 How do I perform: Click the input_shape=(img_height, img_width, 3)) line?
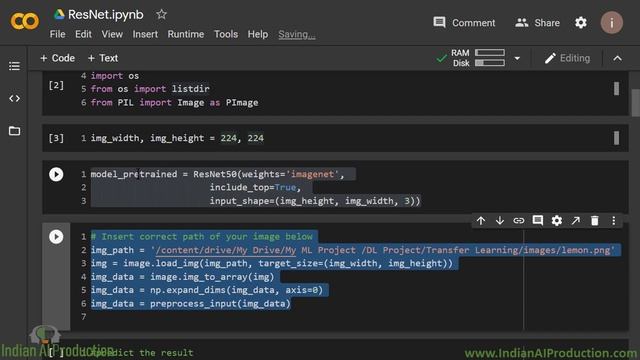click(315, 201)
